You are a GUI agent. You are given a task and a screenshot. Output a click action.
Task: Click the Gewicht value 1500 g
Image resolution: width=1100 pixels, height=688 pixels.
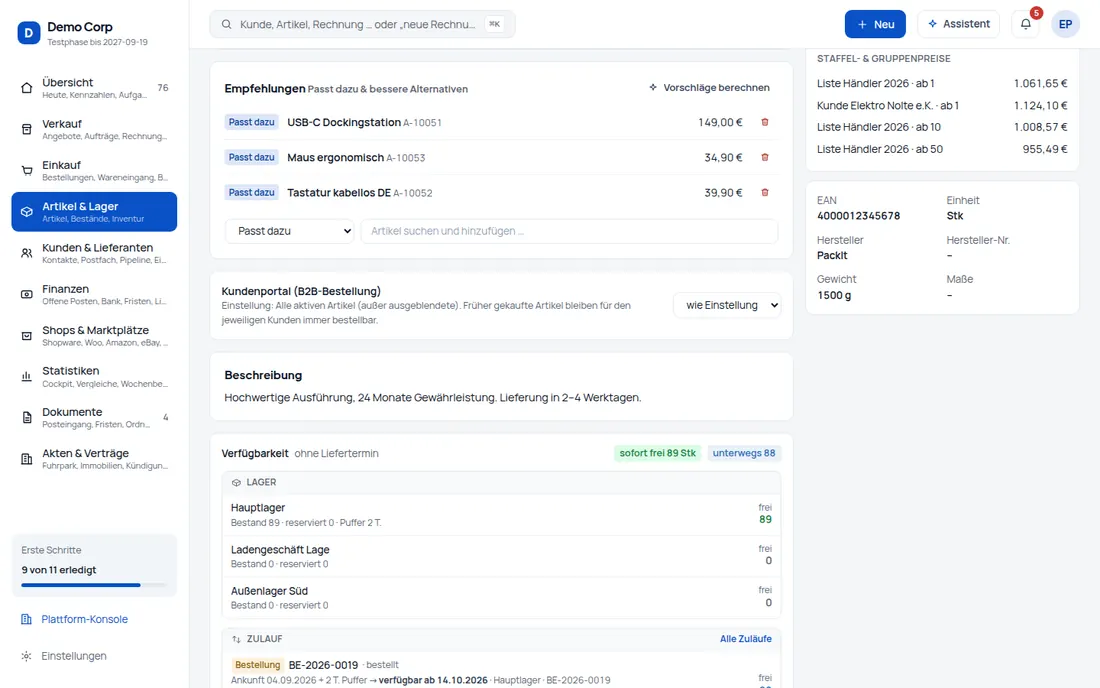[834, 295]
